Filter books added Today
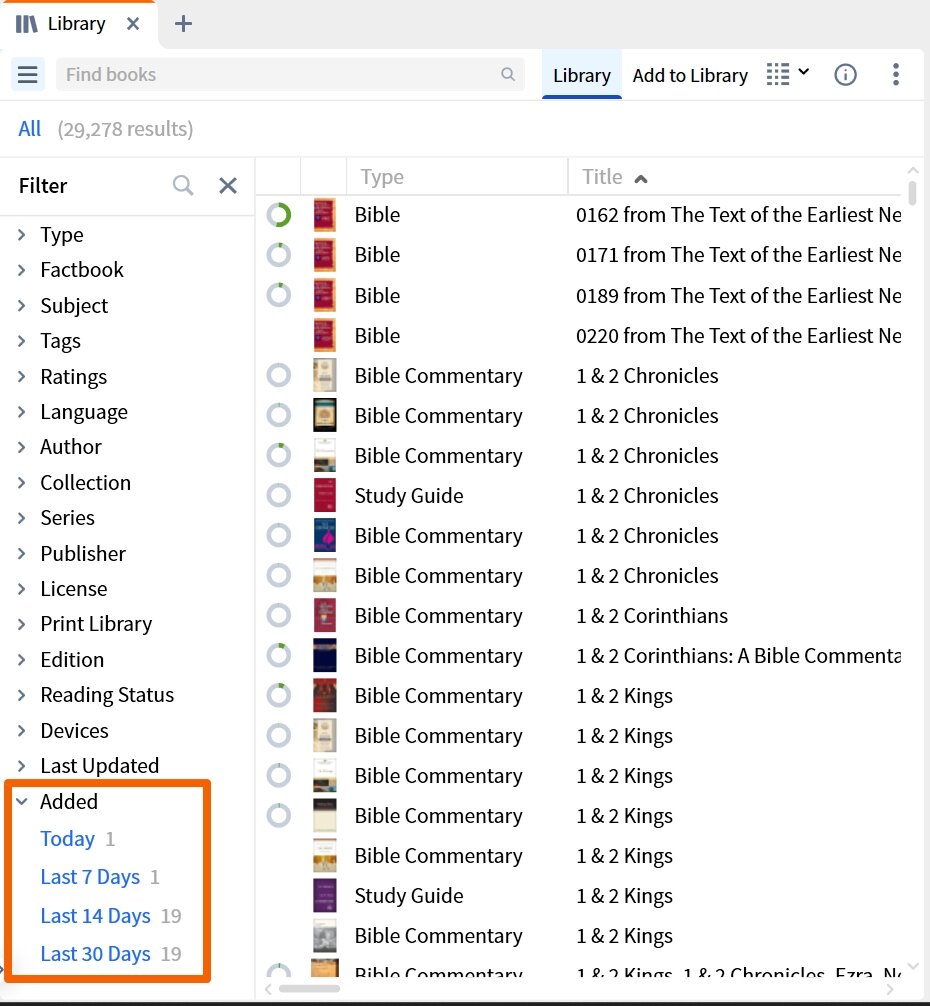This screenshot has height=1006, width=930. pos(67,839)
